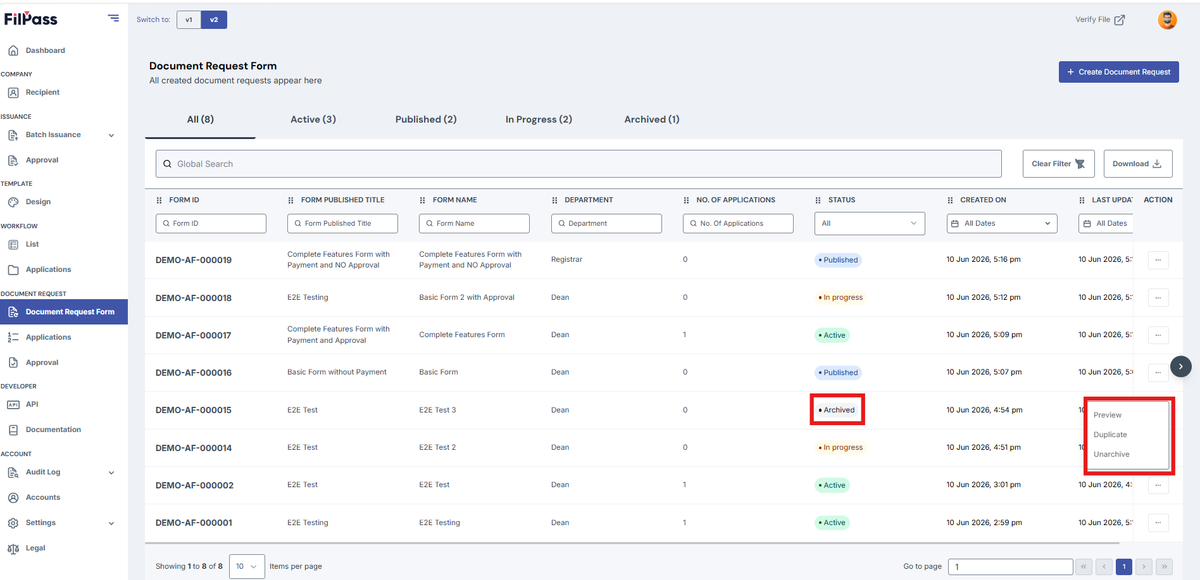Switch to the Archived (1) tab

[651, 119]
